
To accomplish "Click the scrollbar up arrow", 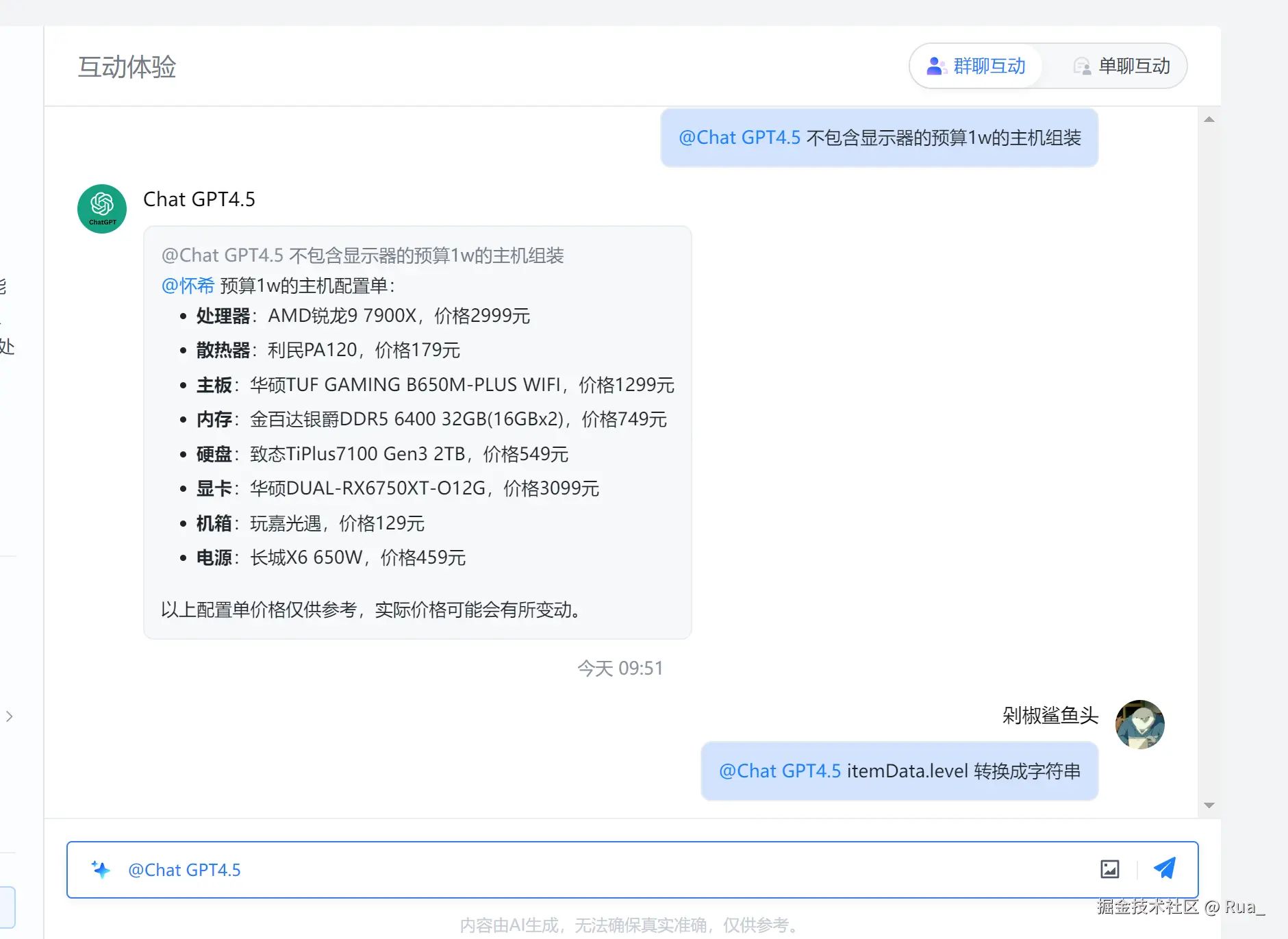I will pos(1210,118).
